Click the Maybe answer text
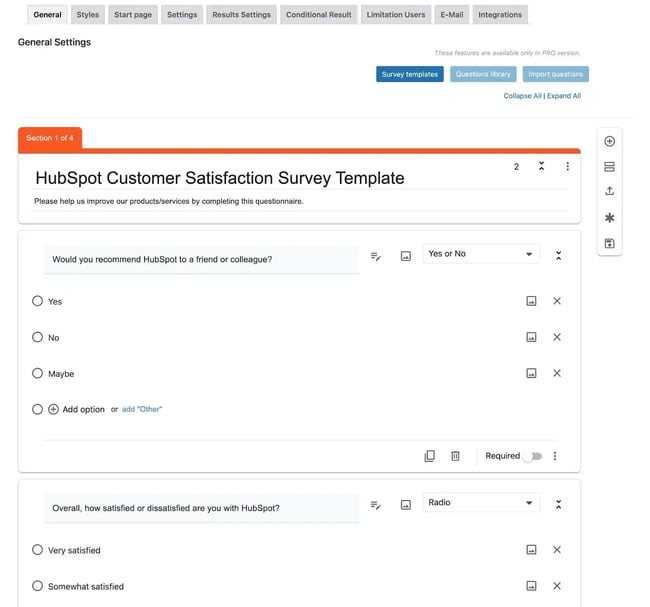Image resolution: width=650 pixels, height=607 pixels. click(61, 374)
